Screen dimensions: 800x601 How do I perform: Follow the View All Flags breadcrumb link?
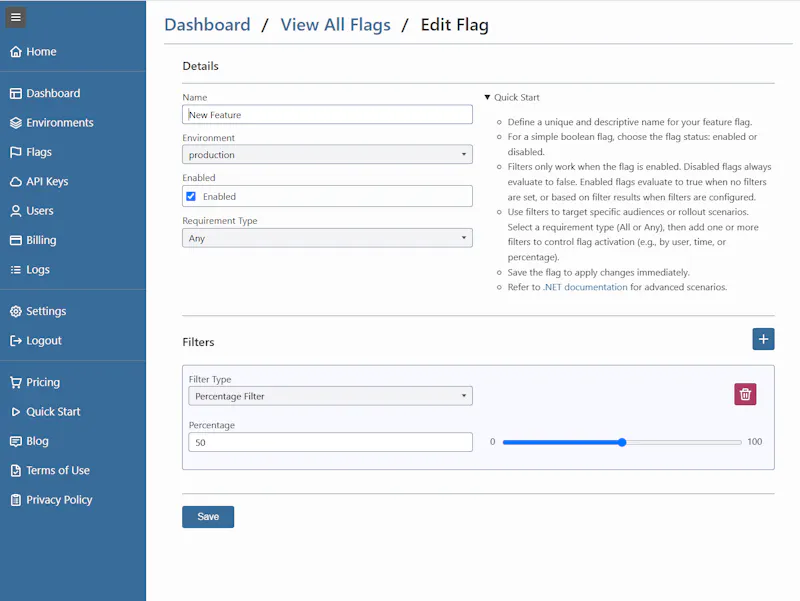pos(336,24)
